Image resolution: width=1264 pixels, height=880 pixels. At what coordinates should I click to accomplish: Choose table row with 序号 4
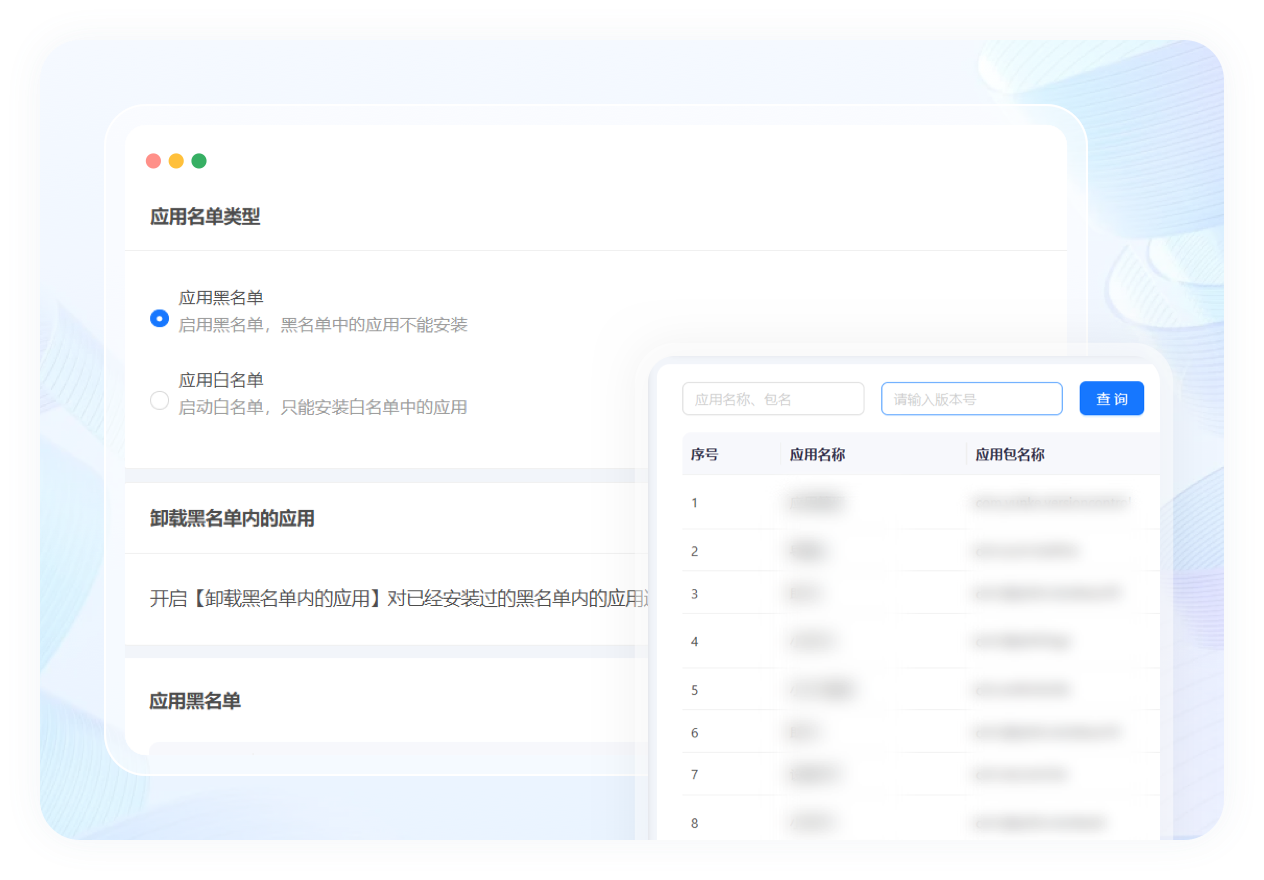tap(920, 642)
